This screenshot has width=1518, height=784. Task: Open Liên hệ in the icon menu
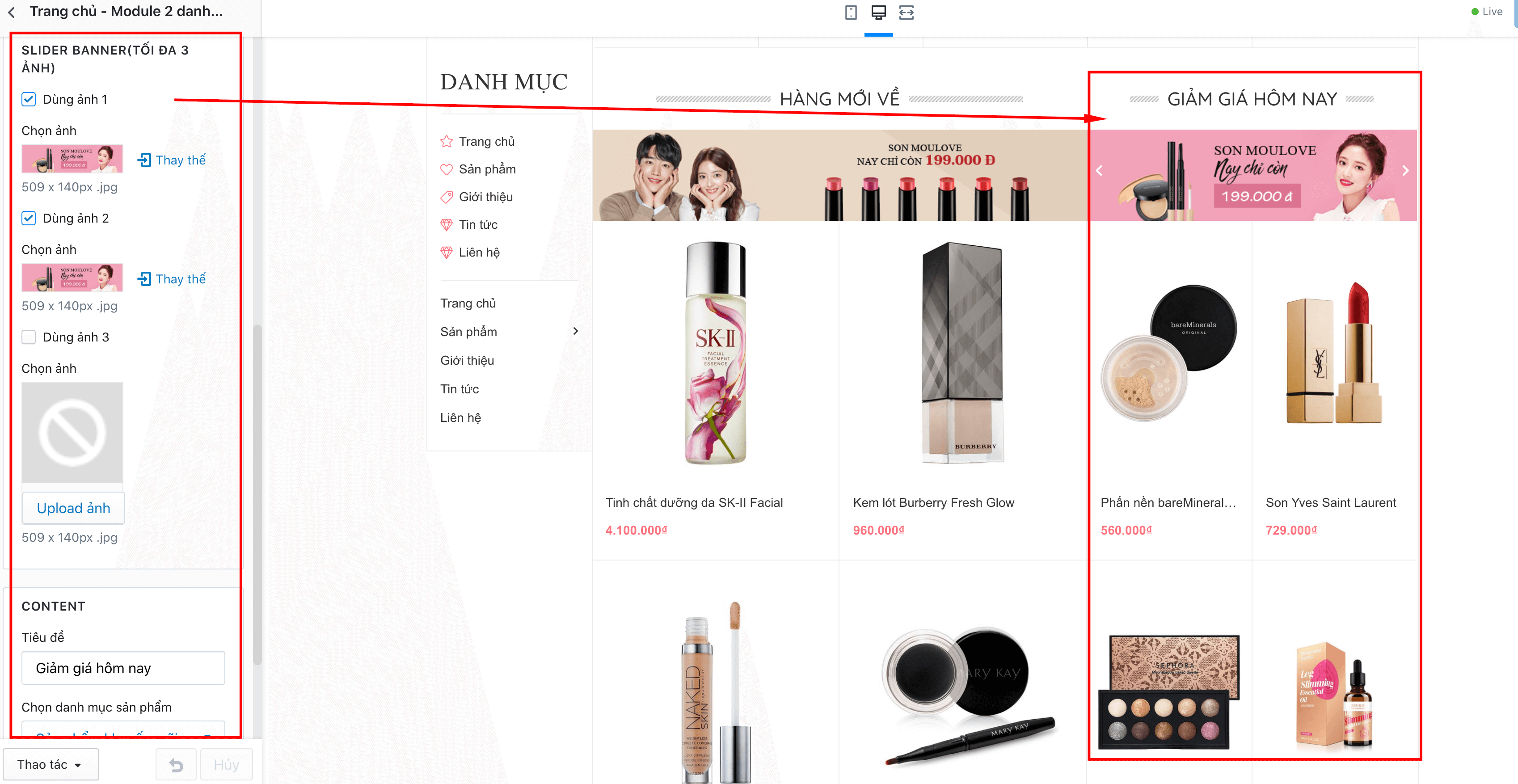pyautogui.click(x=479, y=252)
